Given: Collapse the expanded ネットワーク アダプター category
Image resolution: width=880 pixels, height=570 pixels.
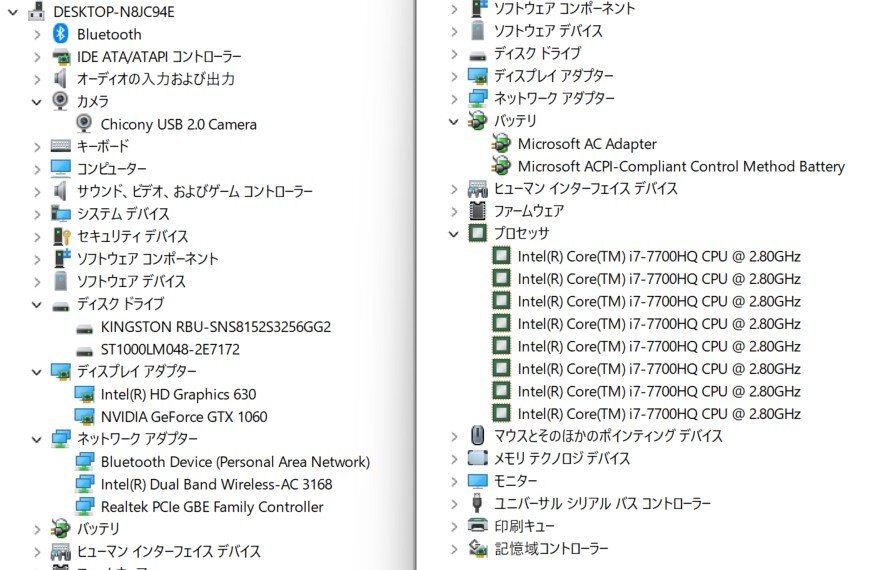Looking at the screenshot, I should 36,439.
